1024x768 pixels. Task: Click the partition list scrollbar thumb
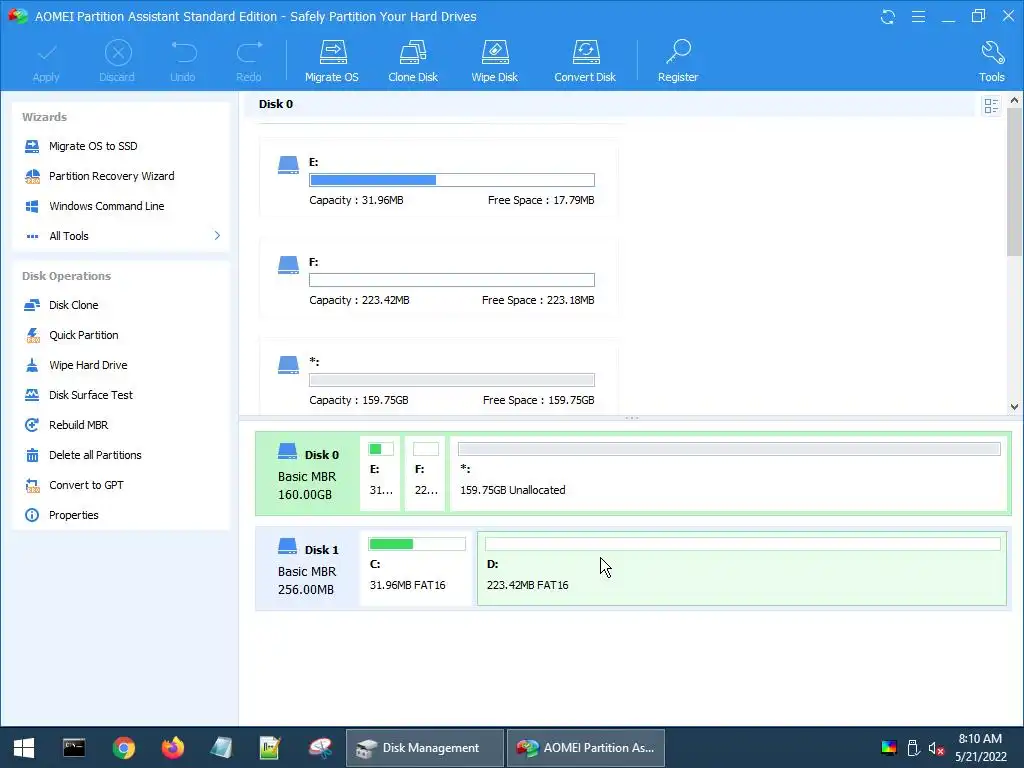click(x=1014, y=182)
